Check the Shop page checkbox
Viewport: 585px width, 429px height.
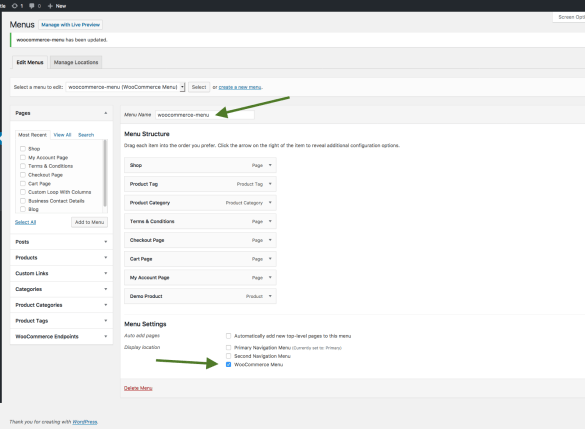23,148
